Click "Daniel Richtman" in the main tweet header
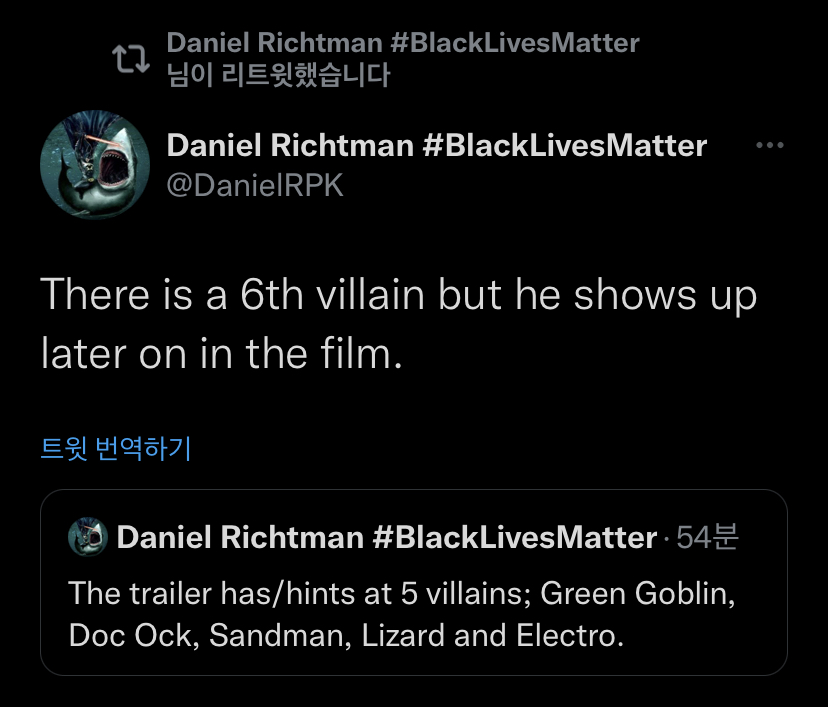 (x=290, y=146)
